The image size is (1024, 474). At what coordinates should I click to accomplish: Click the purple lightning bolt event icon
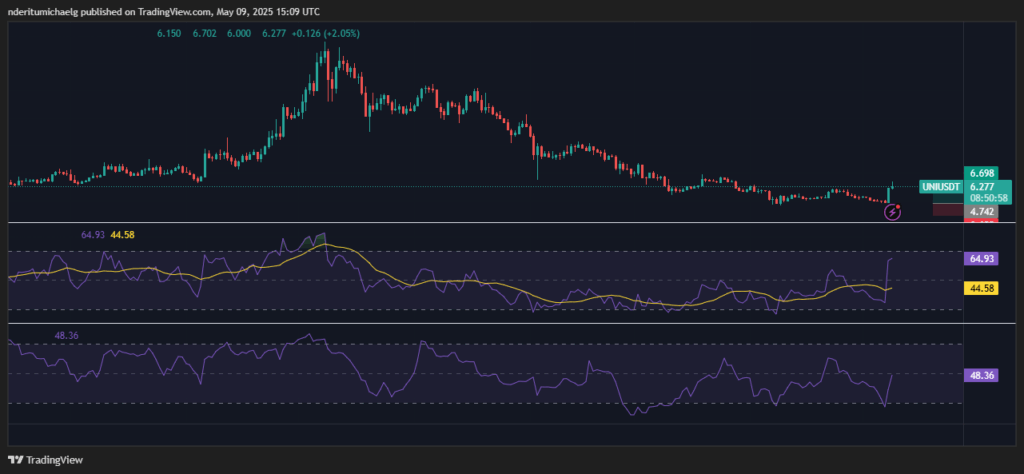pos(892,212)
